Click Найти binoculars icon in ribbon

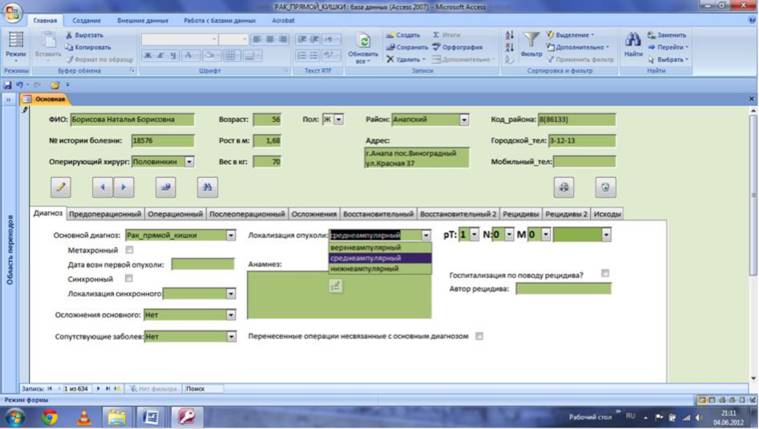(633, 45)
